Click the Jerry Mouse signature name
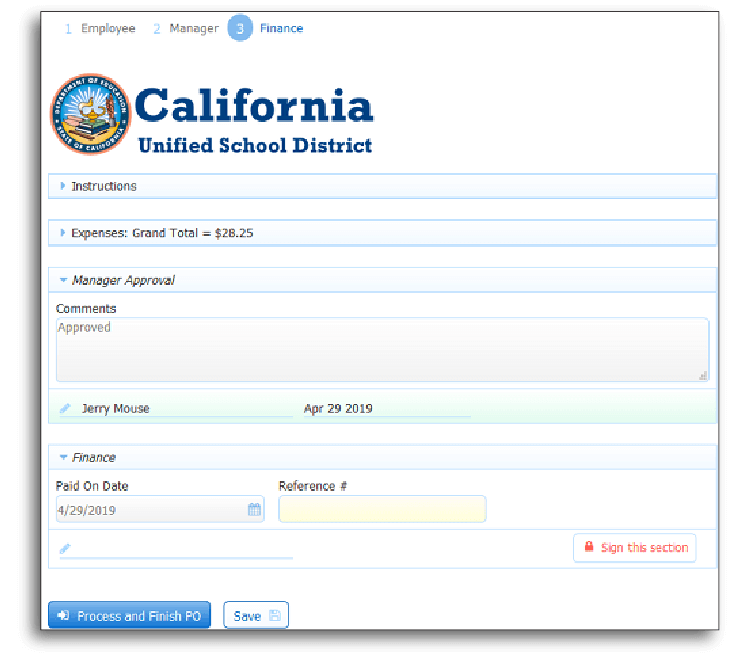740x662 pixels. pyautogui.click(x=116, y=408)
